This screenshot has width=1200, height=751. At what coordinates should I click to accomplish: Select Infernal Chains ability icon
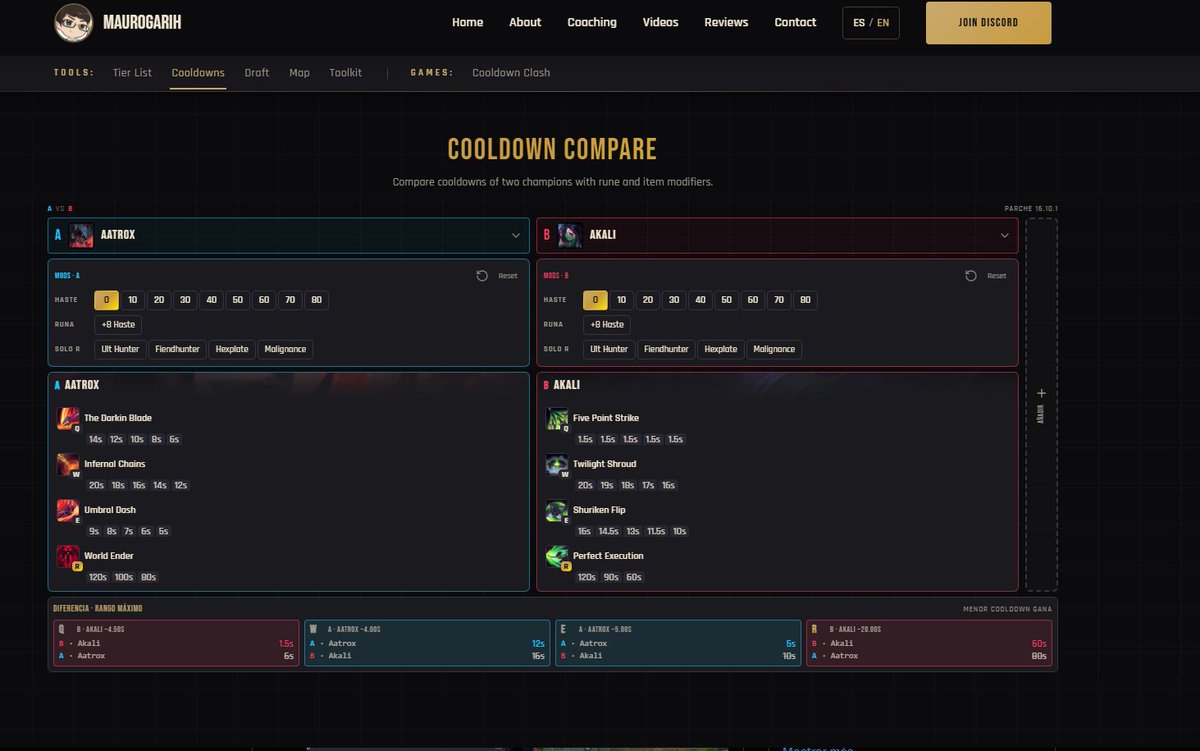click(68, 465)
